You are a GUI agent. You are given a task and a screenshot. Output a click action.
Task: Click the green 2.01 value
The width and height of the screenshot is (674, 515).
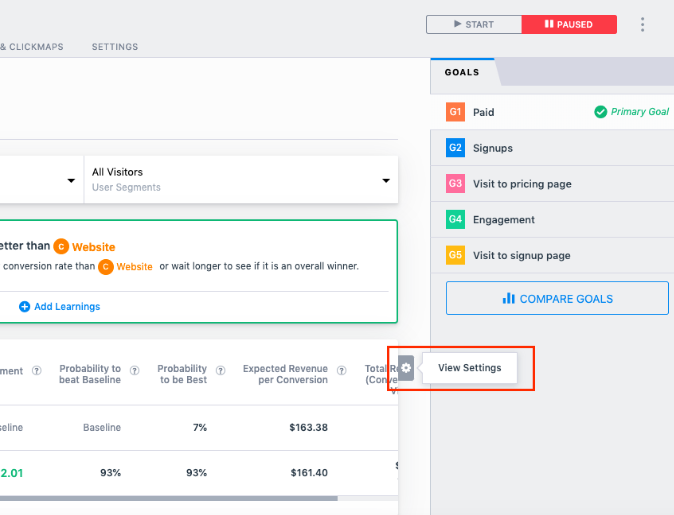tap(12, 473)
